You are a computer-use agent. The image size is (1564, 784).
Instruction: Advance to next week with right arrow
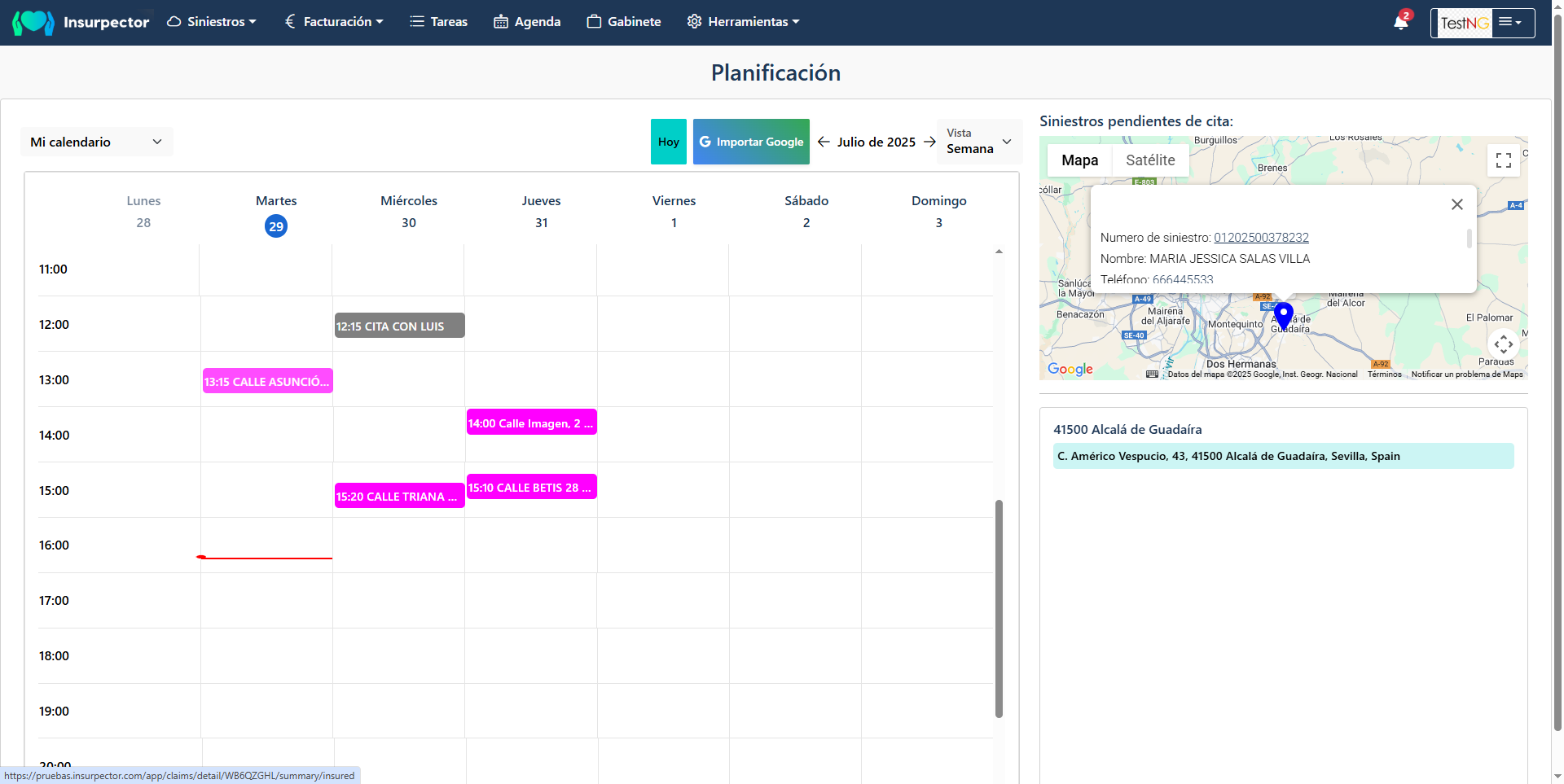point(929,142)
